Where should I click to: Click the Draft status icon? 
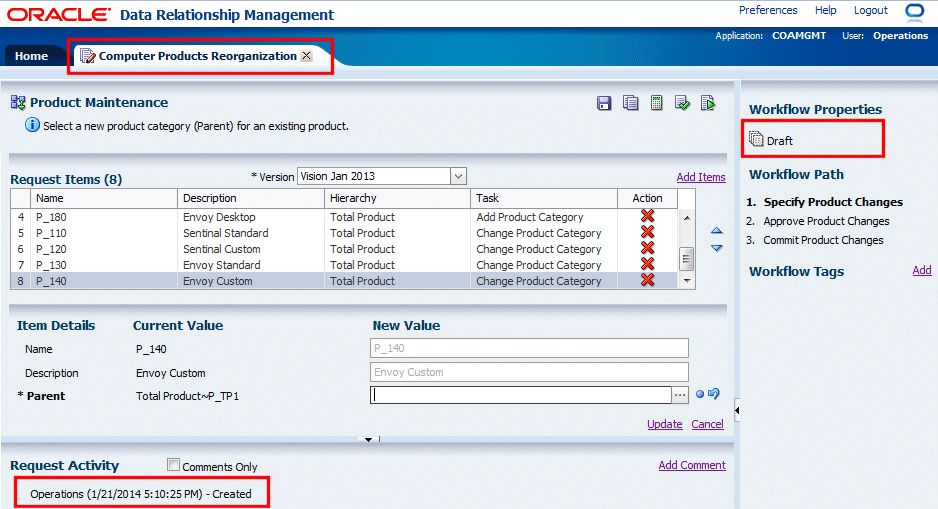tap(756, 139)
